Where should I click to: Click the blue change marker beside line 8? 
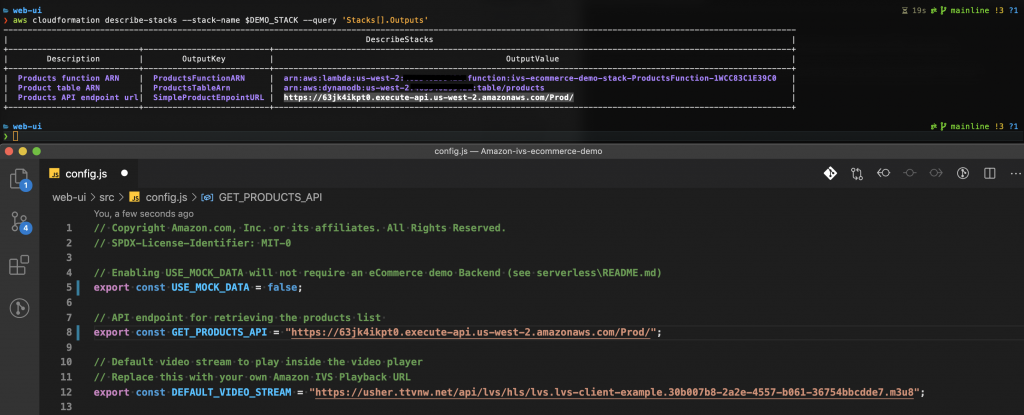[78, 332]
